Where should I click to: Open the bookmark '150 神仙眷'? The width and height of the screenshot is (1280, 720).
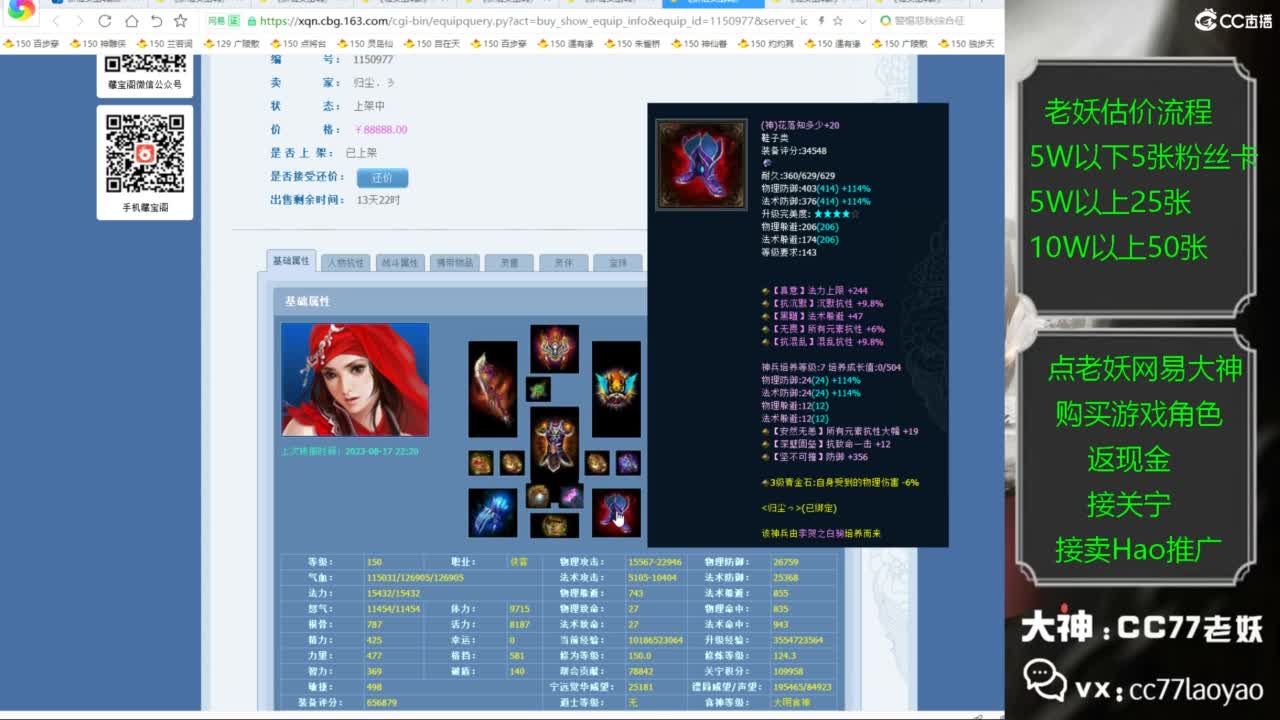coord(699,44)
